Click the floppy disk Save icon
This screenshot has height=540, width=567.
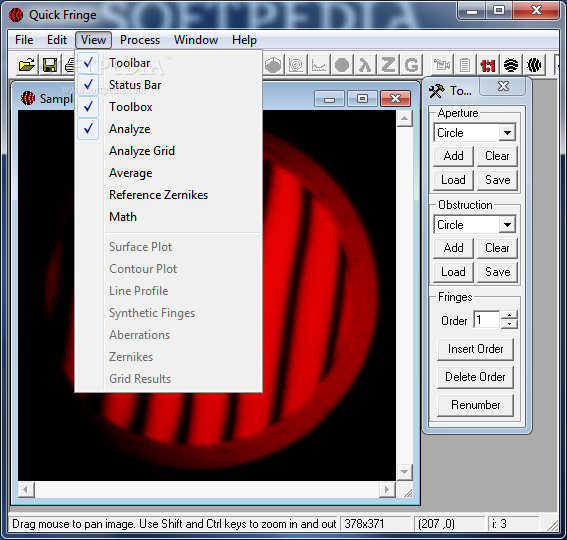tap(50, 65)
